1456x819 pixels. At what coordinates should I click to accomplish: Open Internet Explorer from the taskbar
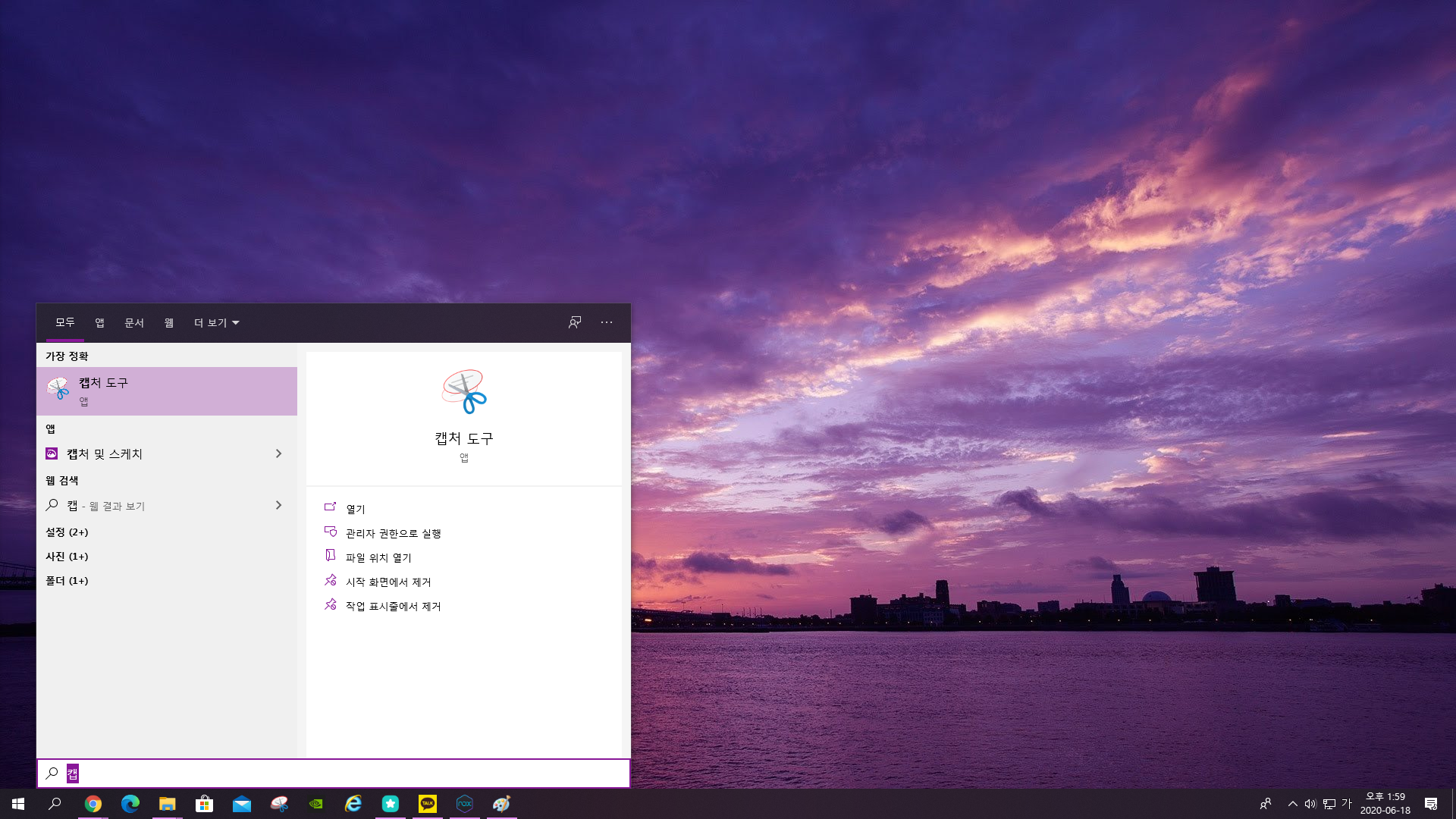coord(353,804)
